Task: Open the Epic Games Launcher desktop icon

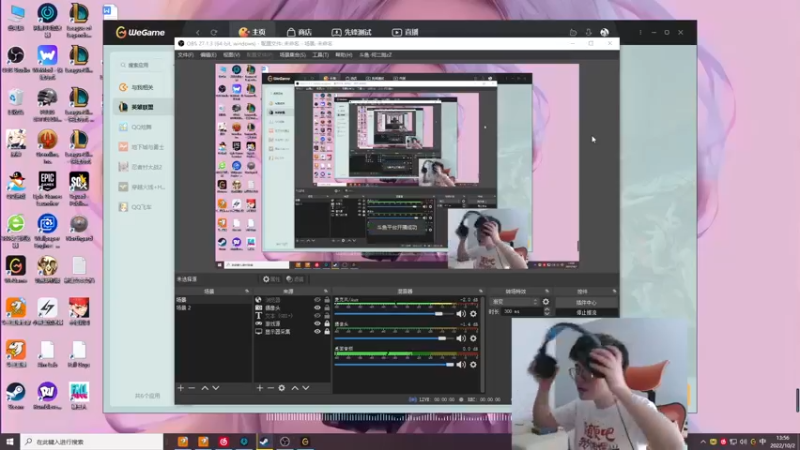Action: (x=47, y=188)
